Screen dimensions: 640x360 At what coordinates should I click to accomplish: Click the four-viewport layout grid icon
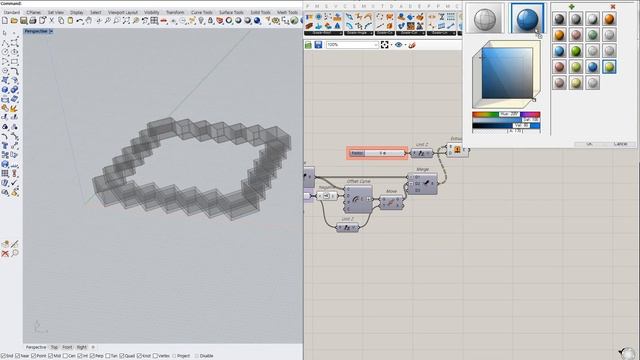pos(154,20)
